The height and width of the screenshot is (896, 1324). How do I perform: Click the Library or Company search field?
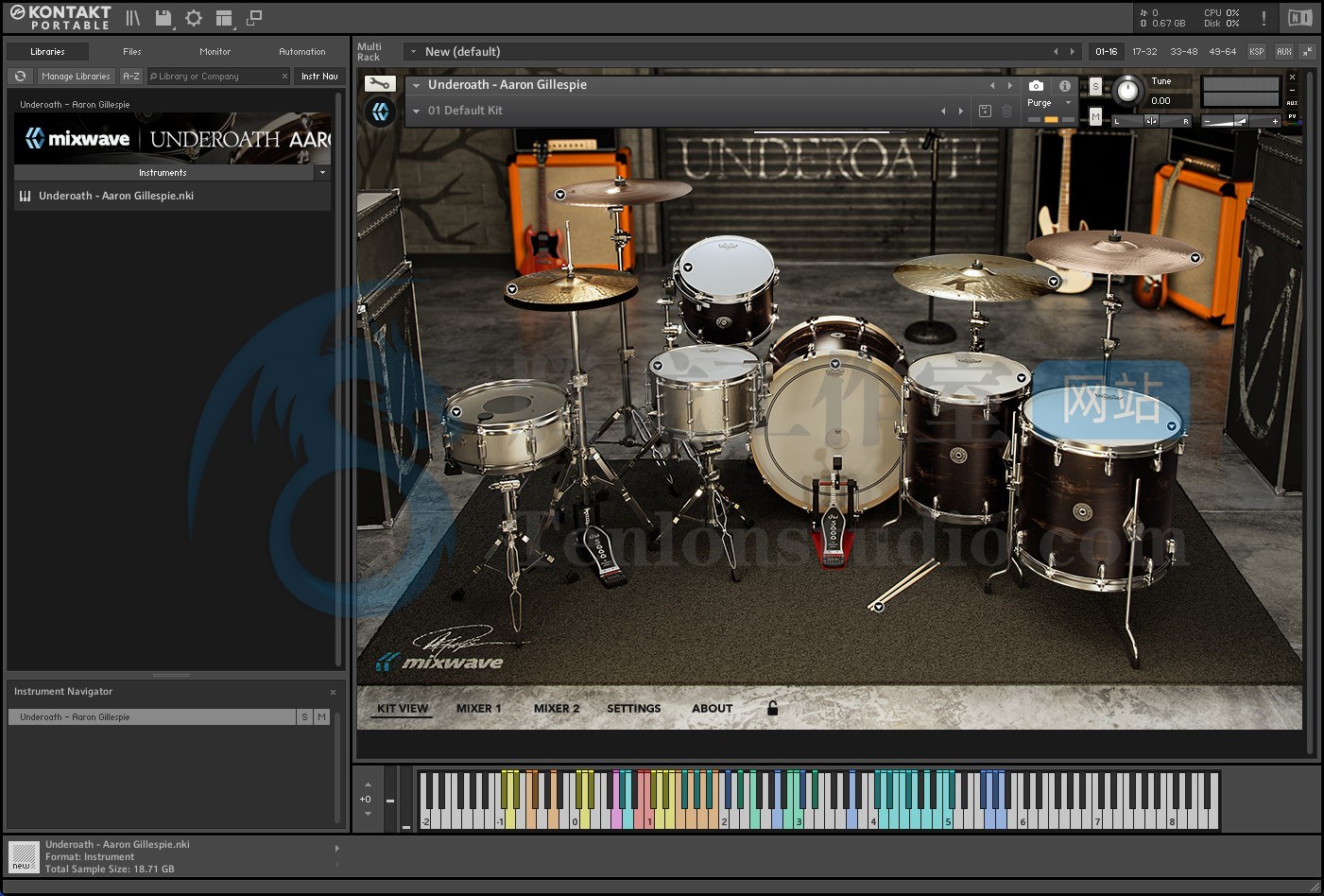point(216,77)
